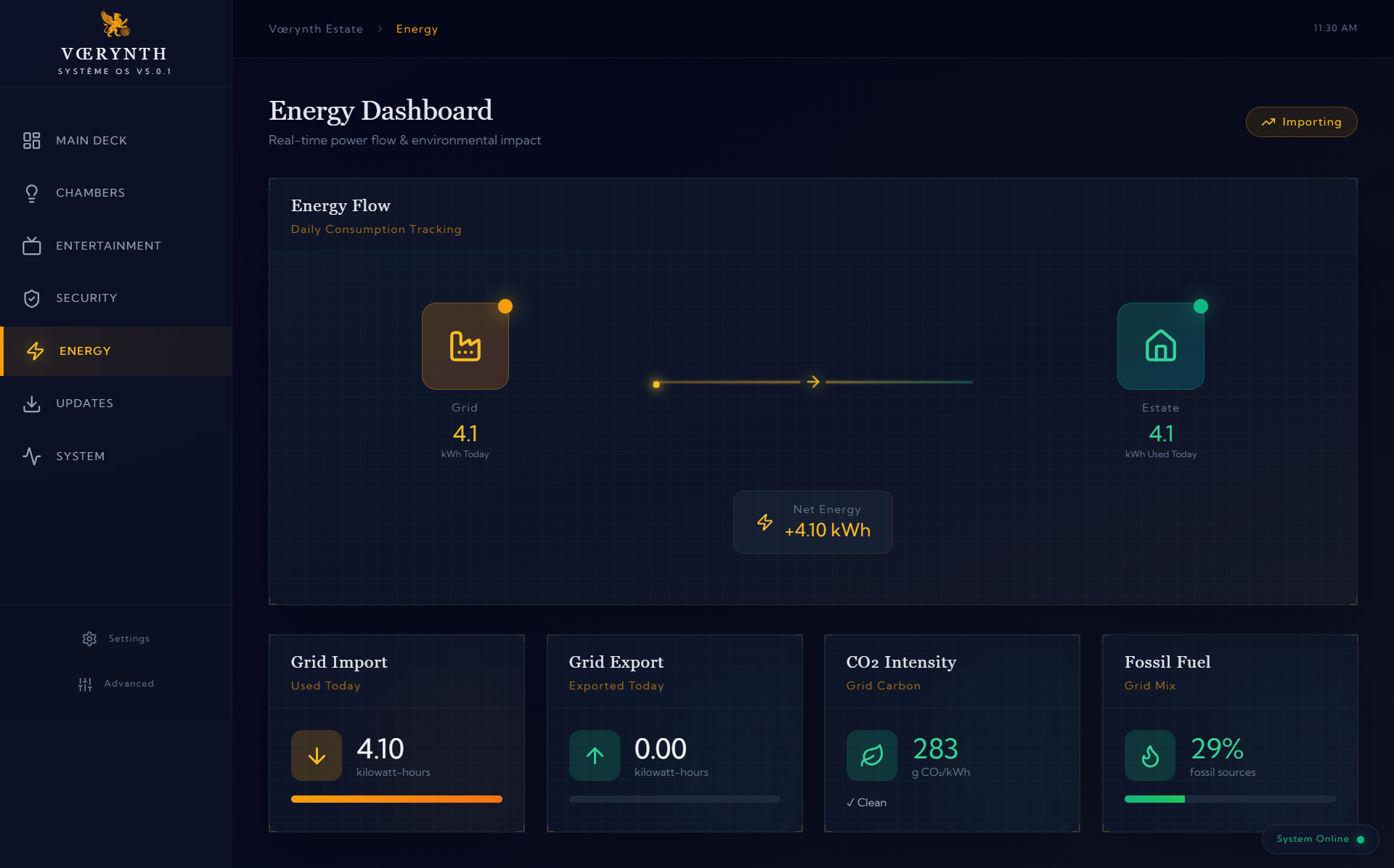Navigate to the System section
The image size is (1394, 868).
80,456
